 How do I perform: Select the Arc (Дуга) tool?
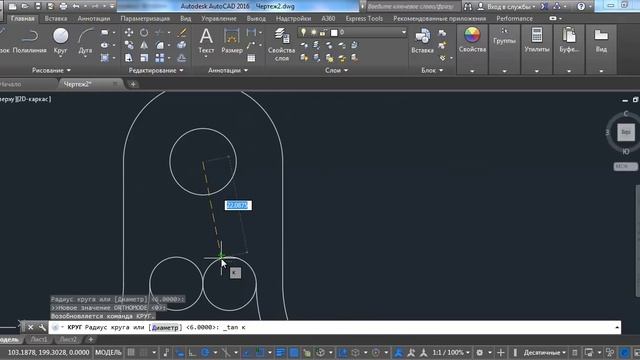85,41
